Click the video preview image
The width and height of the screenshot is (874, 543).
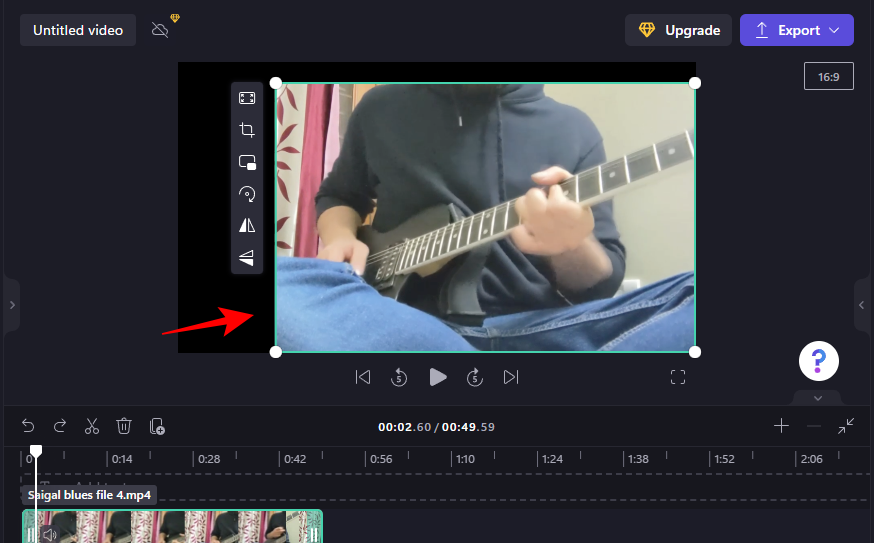click(x=485, y=217)
